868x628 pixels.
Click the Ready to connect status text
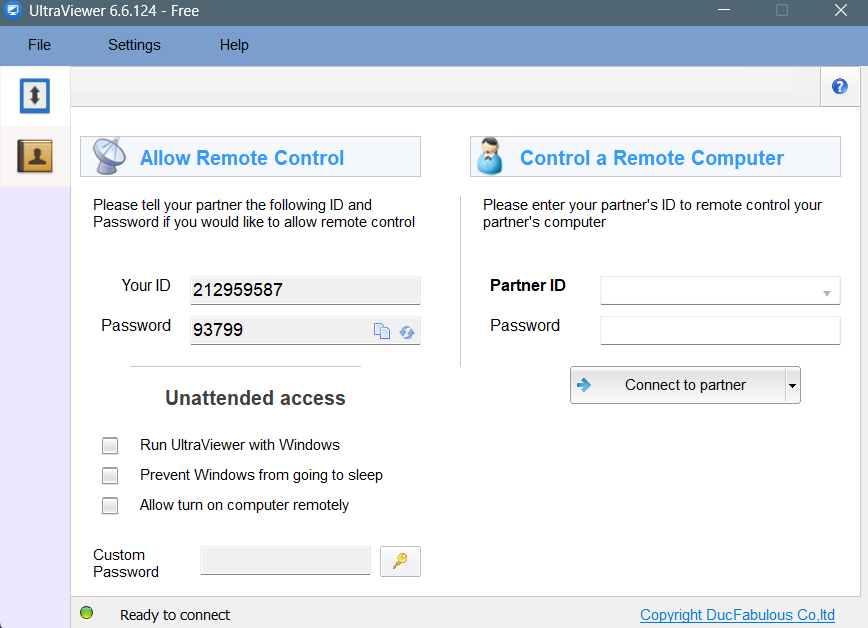(175, 615)
